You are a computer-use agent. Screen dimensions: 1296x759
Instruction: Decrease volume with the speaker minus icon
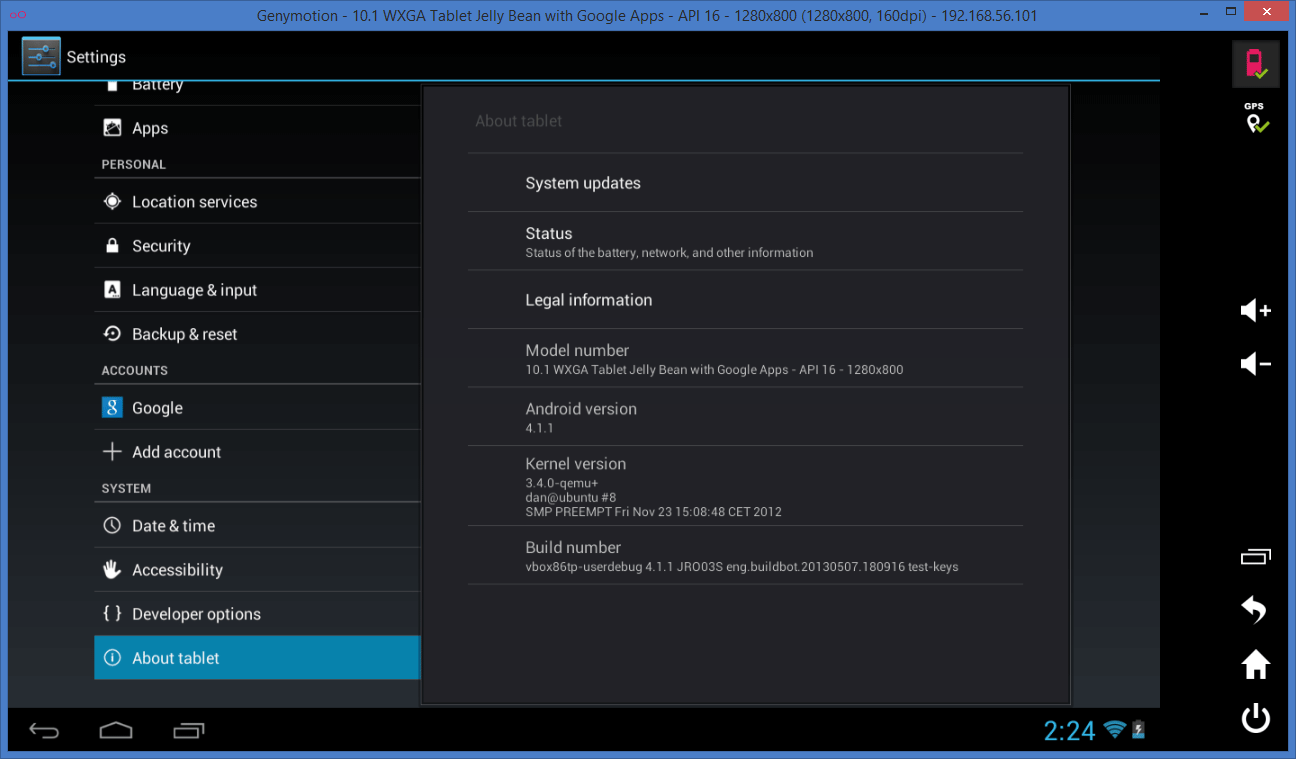point(1255,364)
